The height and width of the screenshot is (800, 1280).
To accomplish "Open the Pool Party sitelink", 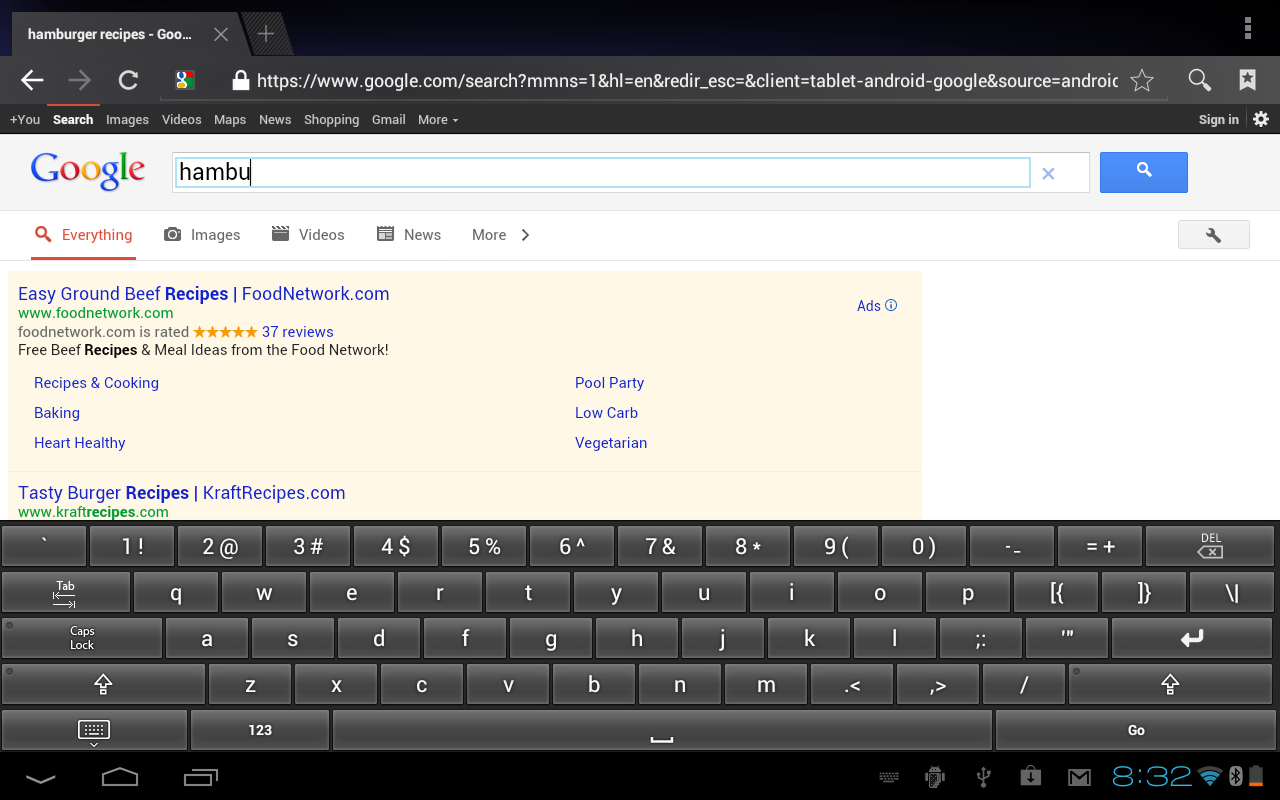I will click(609, 383).
